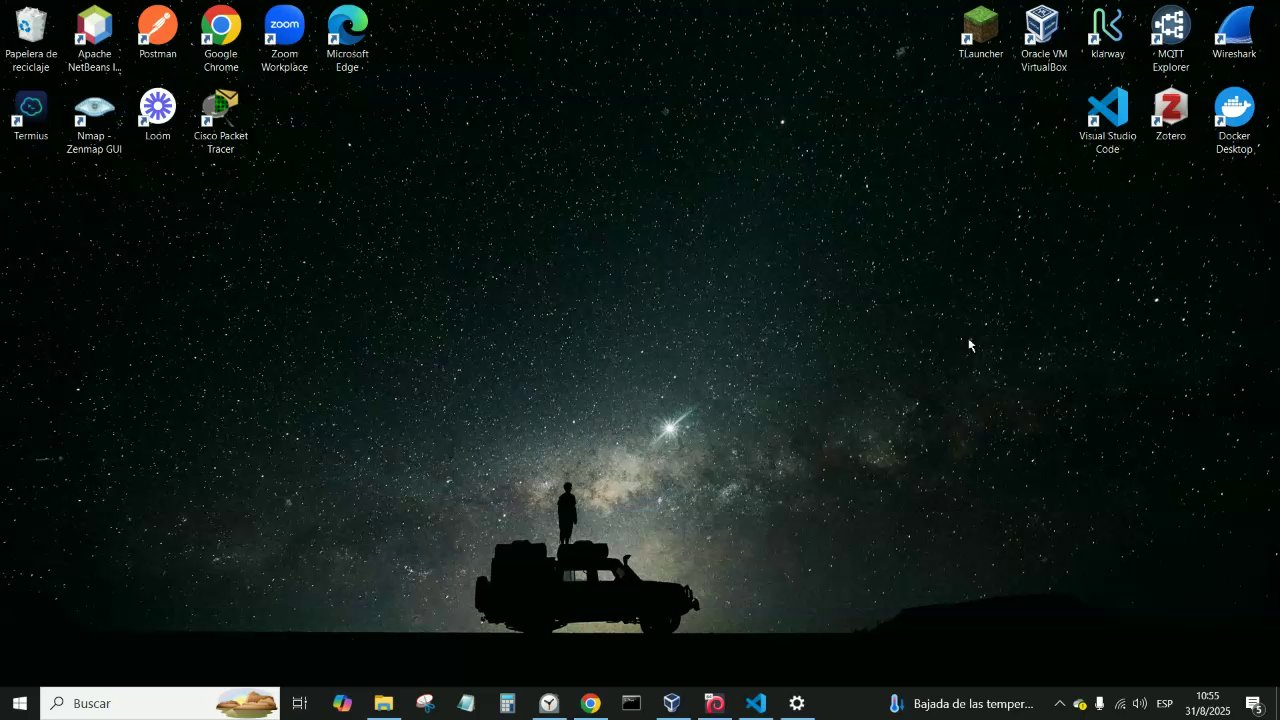Open Settings gear on the taskbar
Viewport: 1280px width, 720px height.
(797, 703)
